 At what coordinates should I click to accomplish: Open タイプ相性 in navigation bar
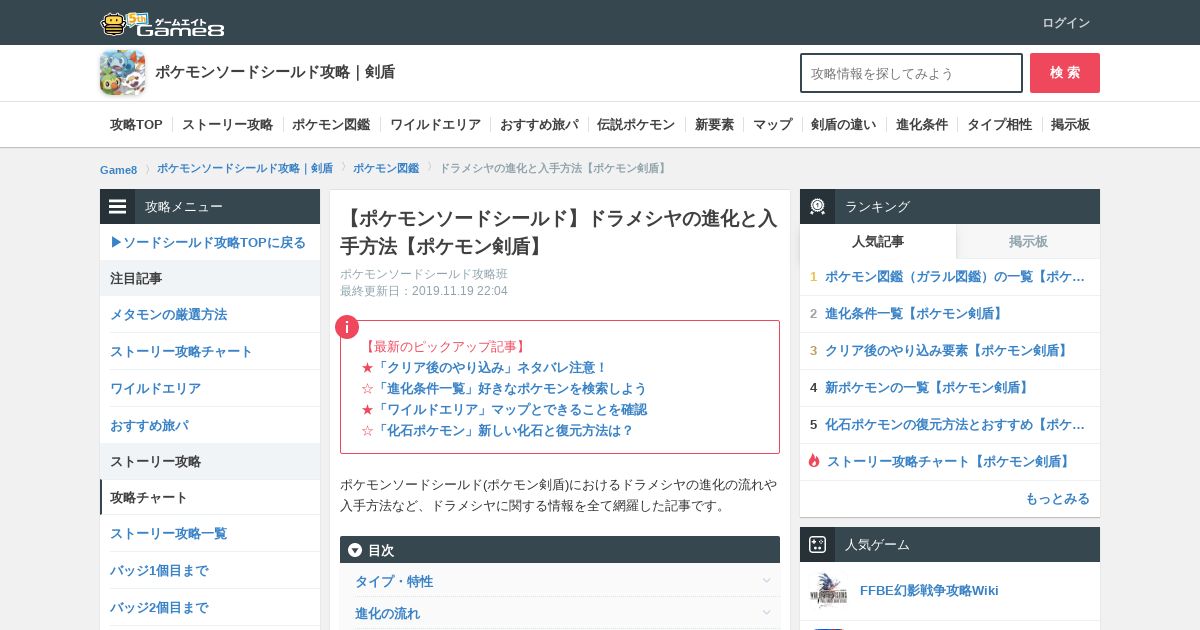(x=999, y=125)
